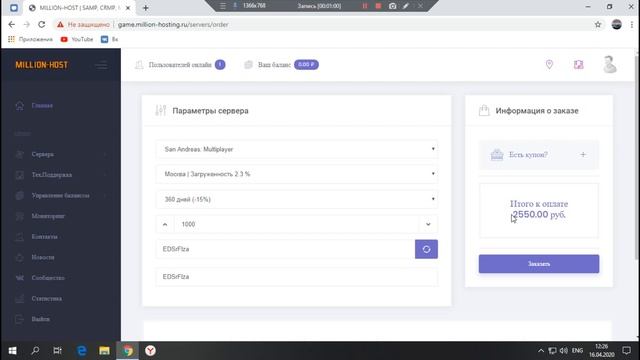Open the 360 дней (-15%) period dropdown
The height and width of the screenshot is (360, 640).
pos(297,199)
